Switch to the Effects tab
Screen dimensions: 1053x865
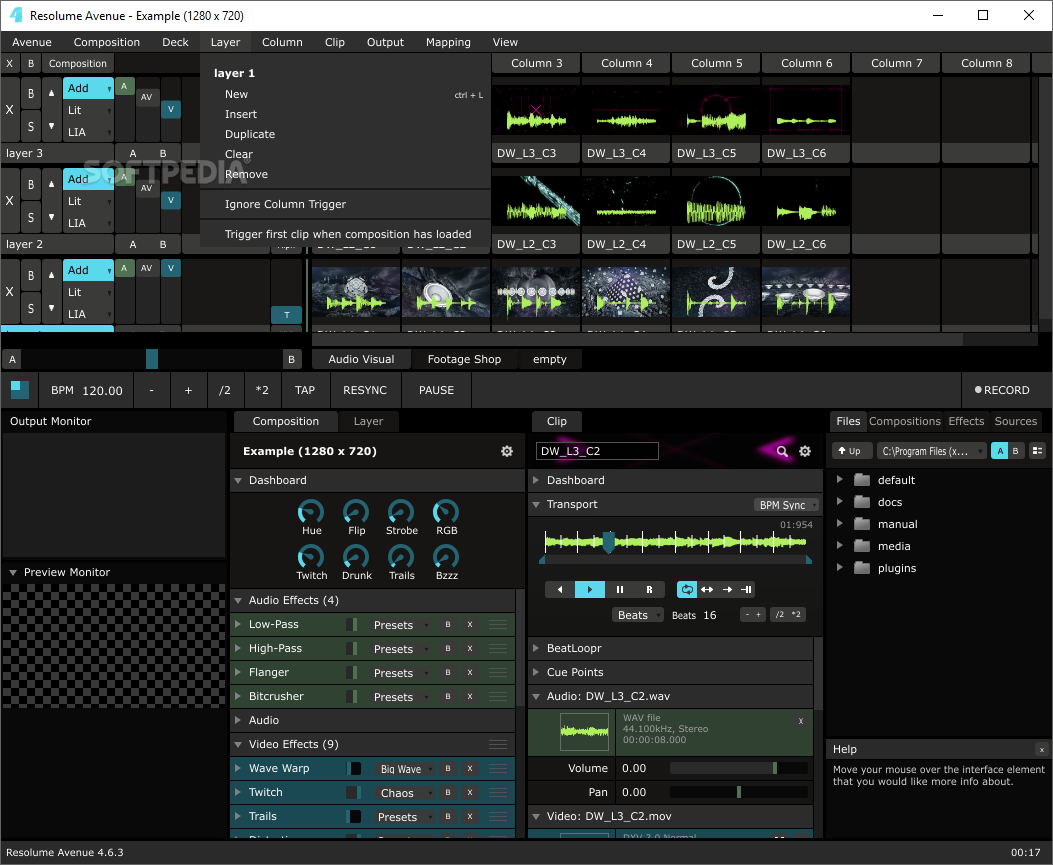click(966, 421)
